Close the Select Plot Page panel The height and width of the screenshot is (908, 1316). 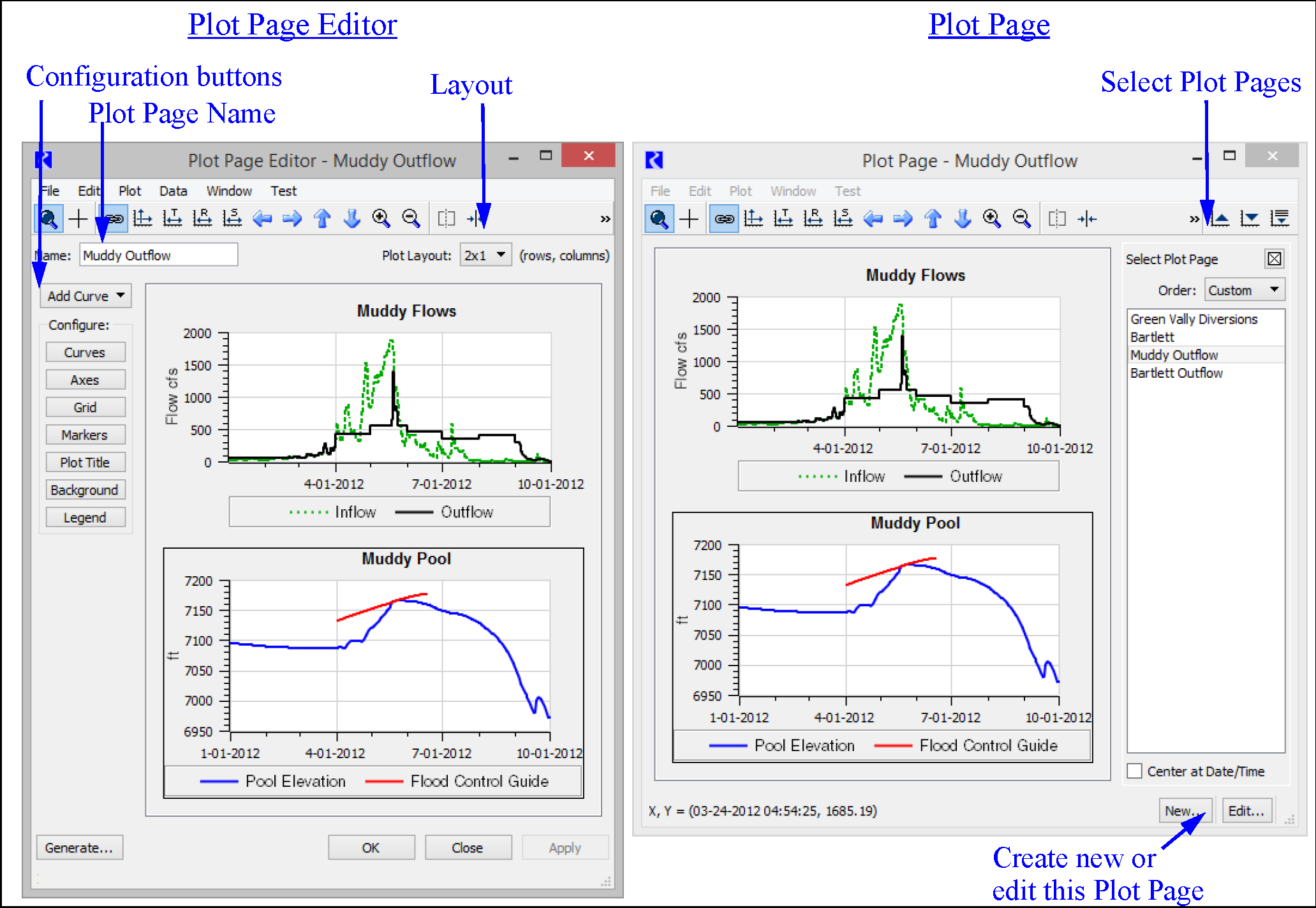1274,258
